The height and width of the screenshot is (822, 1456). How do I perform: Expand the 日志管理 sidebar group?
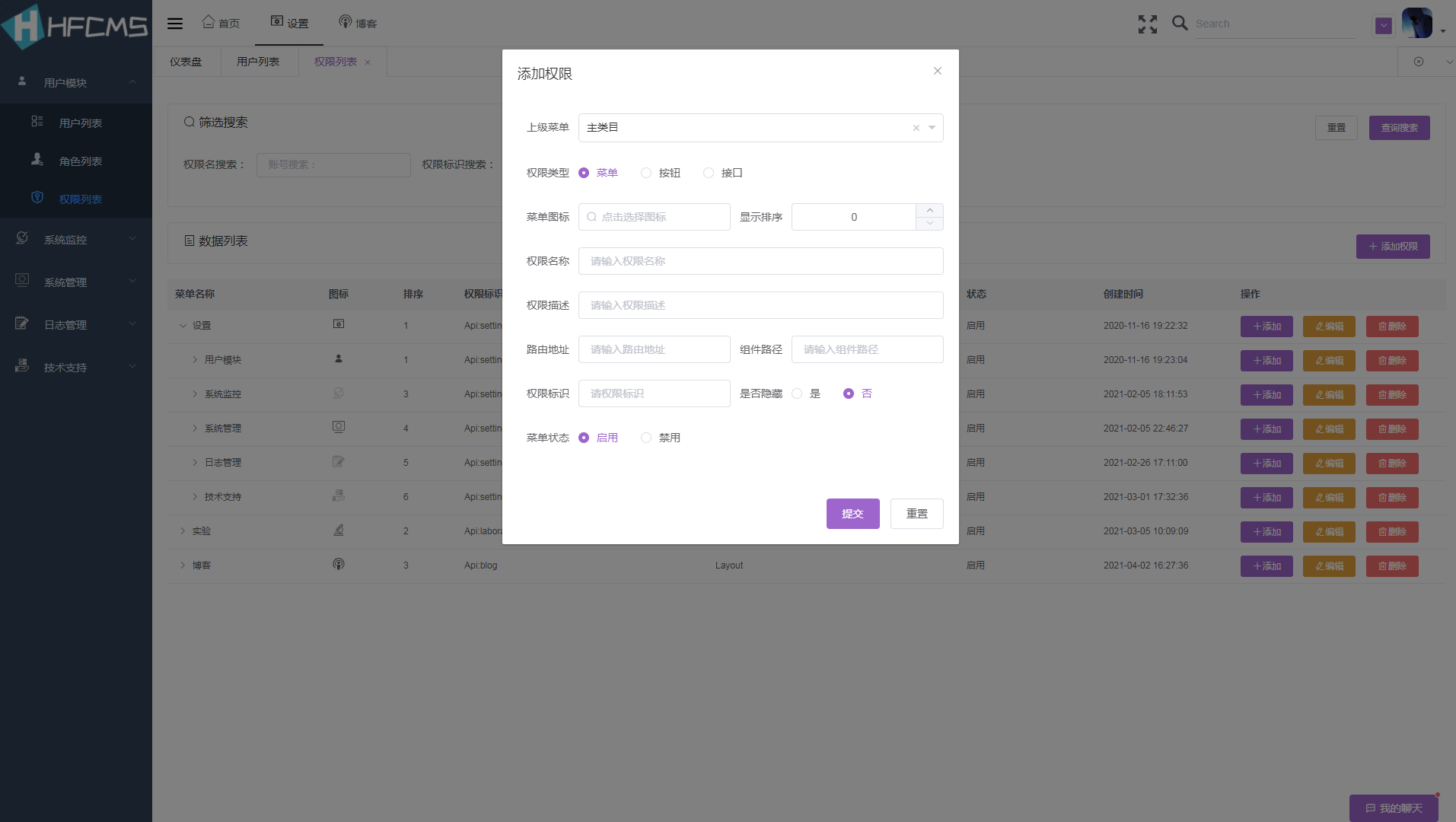[x=76, y=324]
